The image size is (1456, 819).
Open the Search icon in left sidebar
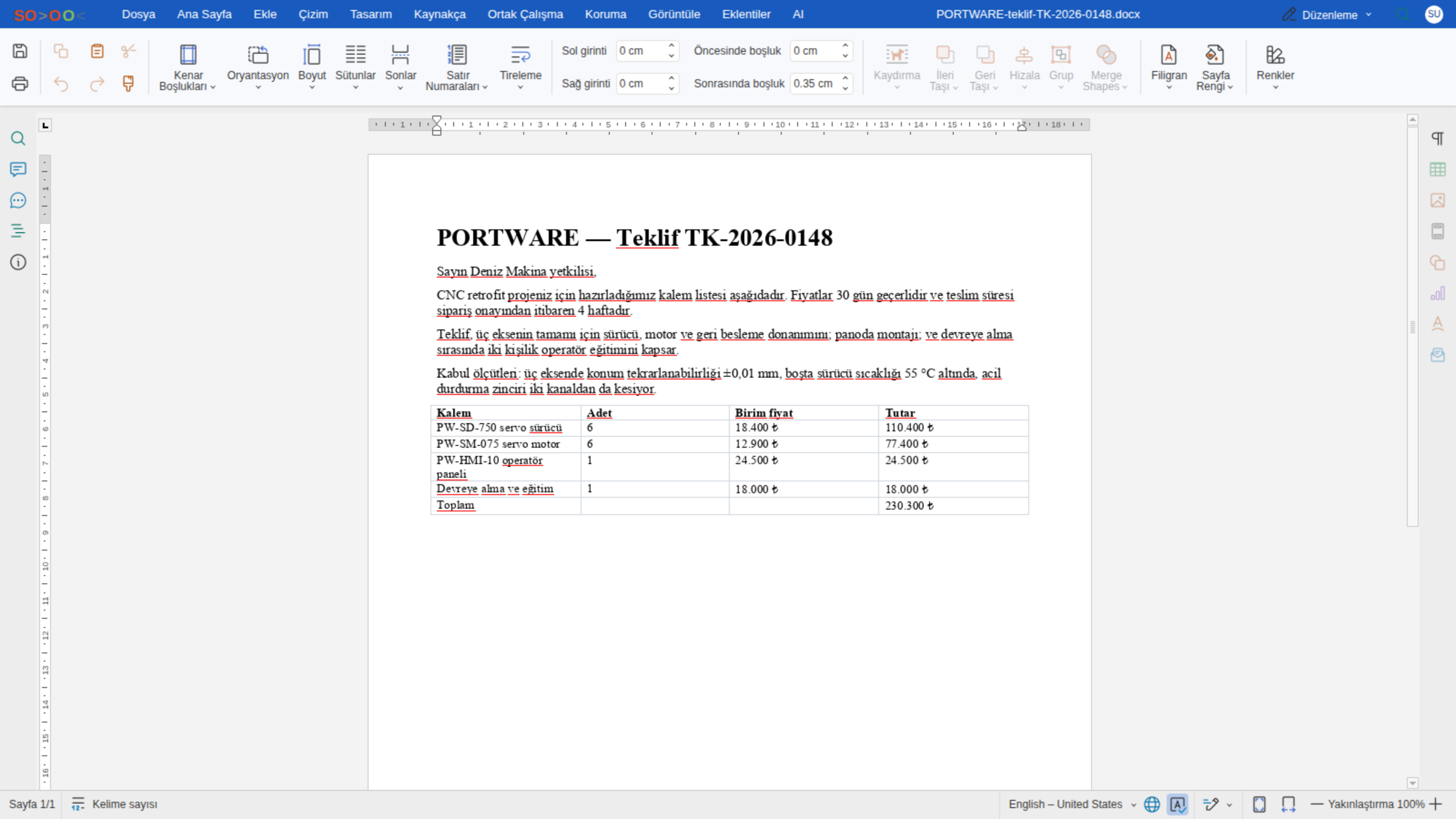[x=18, y=138]
